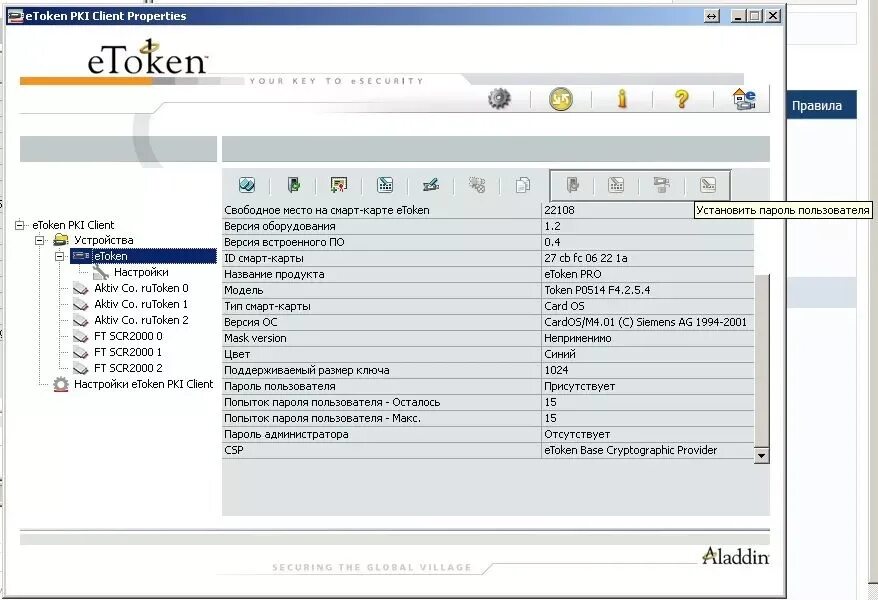Select Устройства folder in tree
This screenshot has width=878, height=600.
[104, 241]
